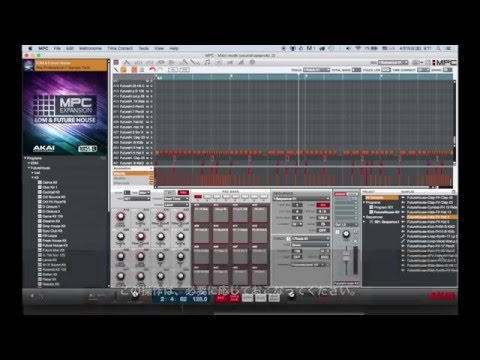Trigger pad A01
This screenshot has width=480, height=360.
(201, 276)
